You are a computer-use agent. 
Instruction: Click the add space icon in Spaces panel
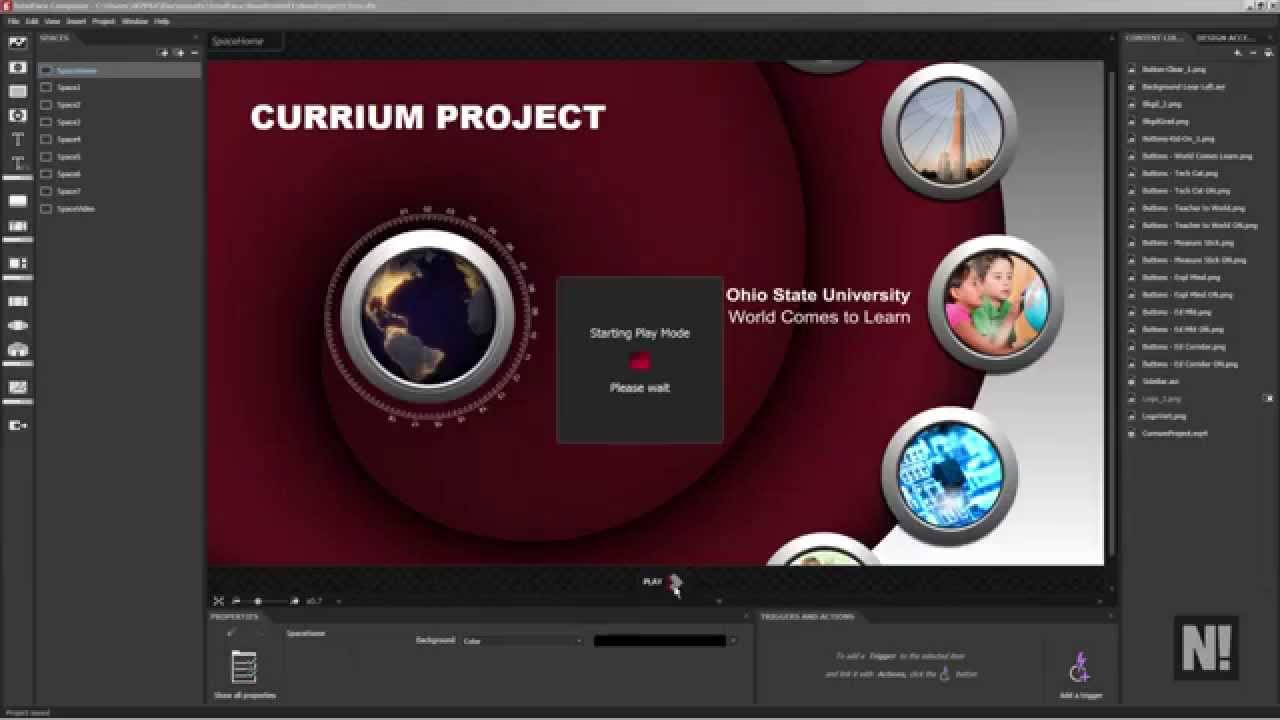pyautogui.click(x=179, y=52)
